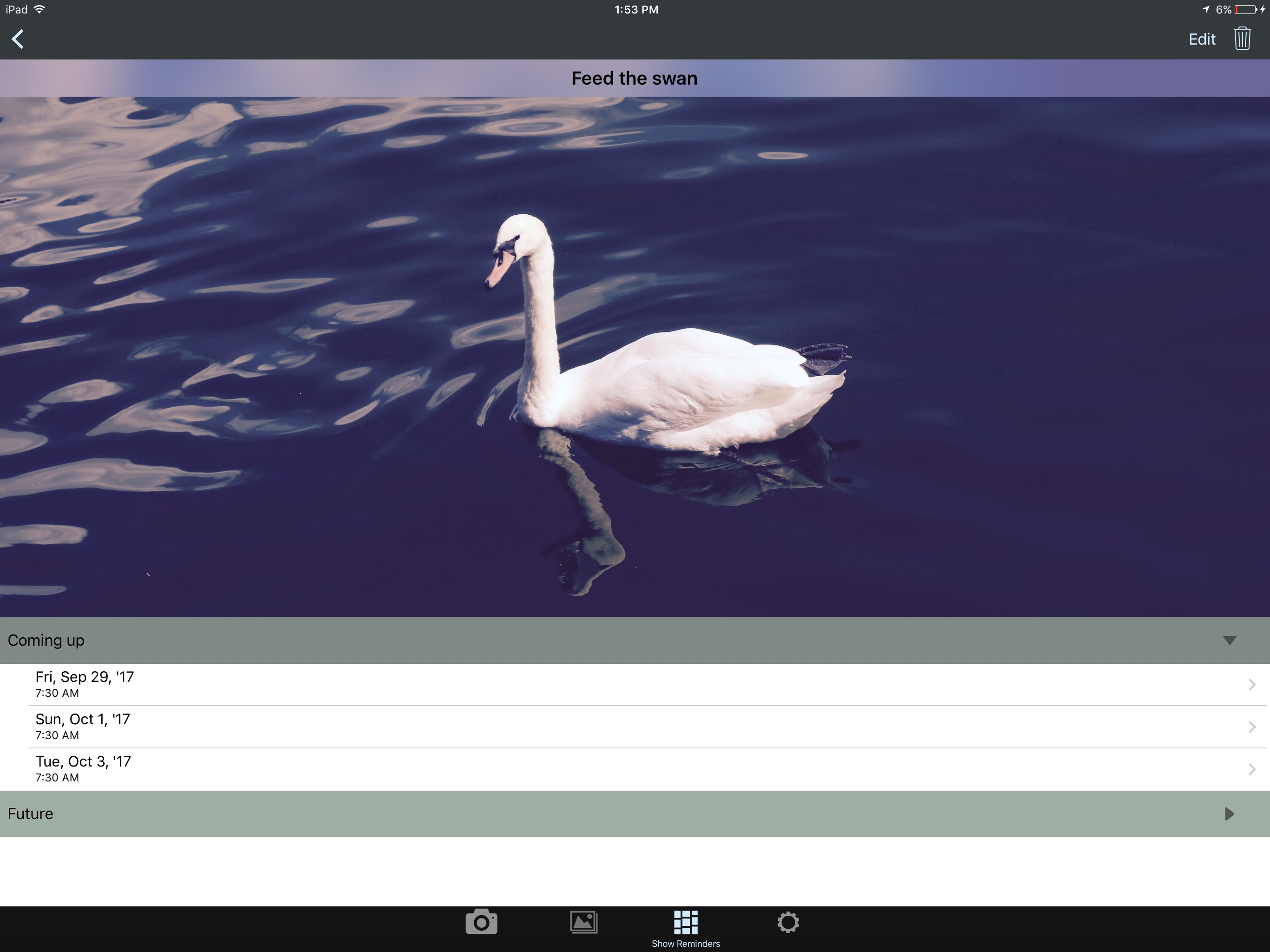
Task: Tap the location services arrow icon
Action: [x=1205, y=10]
